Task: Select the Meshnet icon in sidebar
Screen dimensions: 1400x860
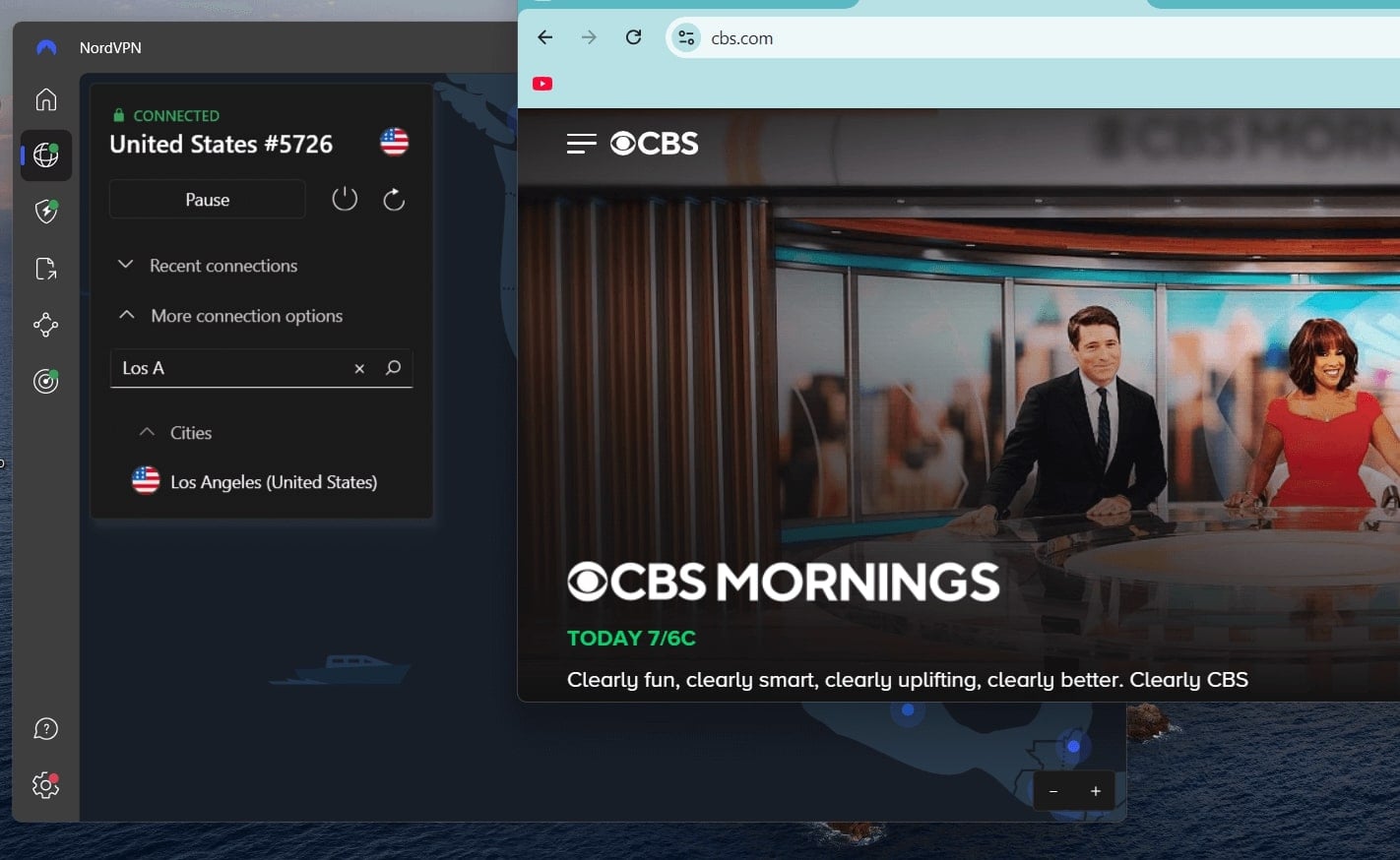Action: click(x=45, y=325)
